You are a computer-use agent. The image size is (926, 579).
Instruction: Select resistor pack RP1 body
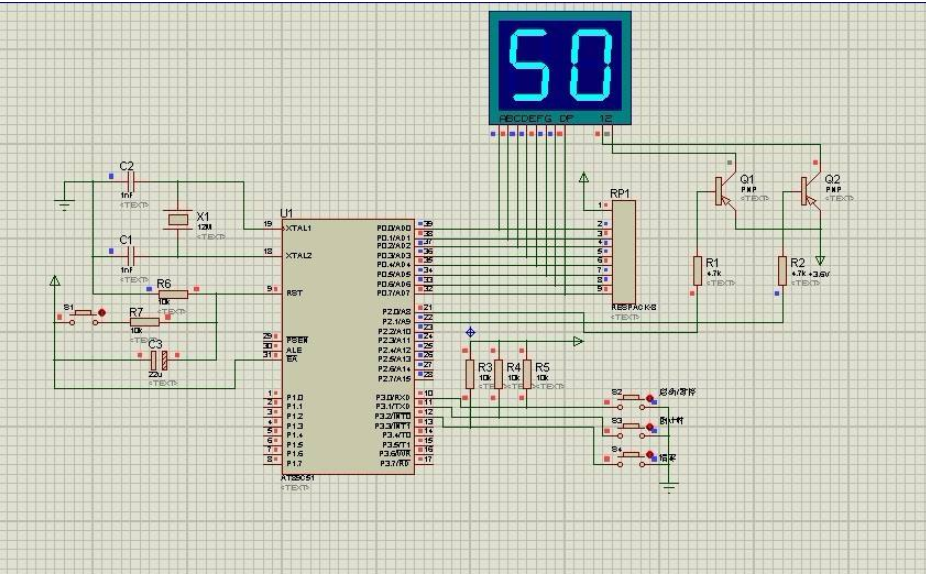(x=624, y=252)
